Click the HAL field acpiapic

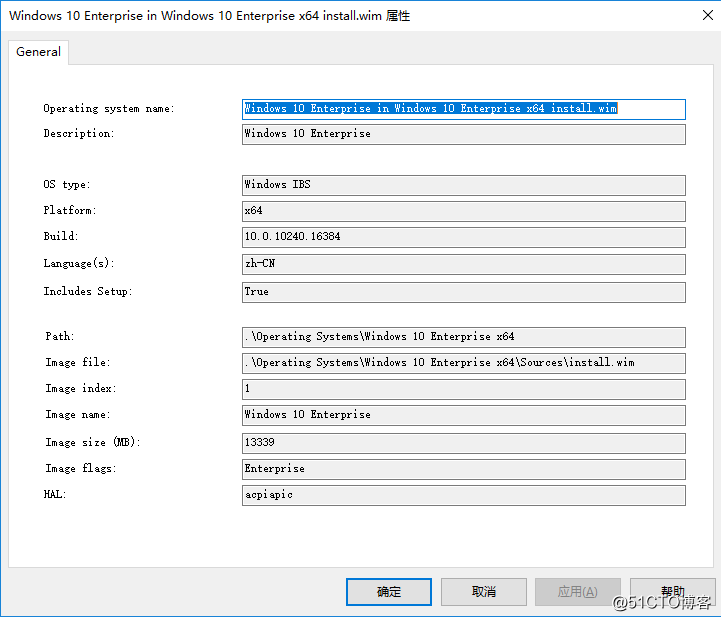pyautogui.click(x=464, y=496)
